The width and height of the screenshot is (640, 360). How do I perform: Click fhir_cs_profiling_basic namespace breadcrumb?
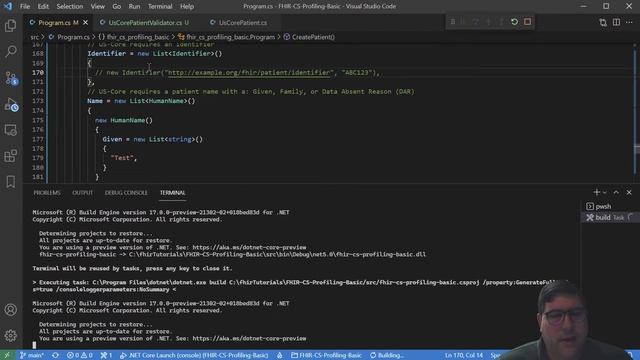(x=133, y=37)
